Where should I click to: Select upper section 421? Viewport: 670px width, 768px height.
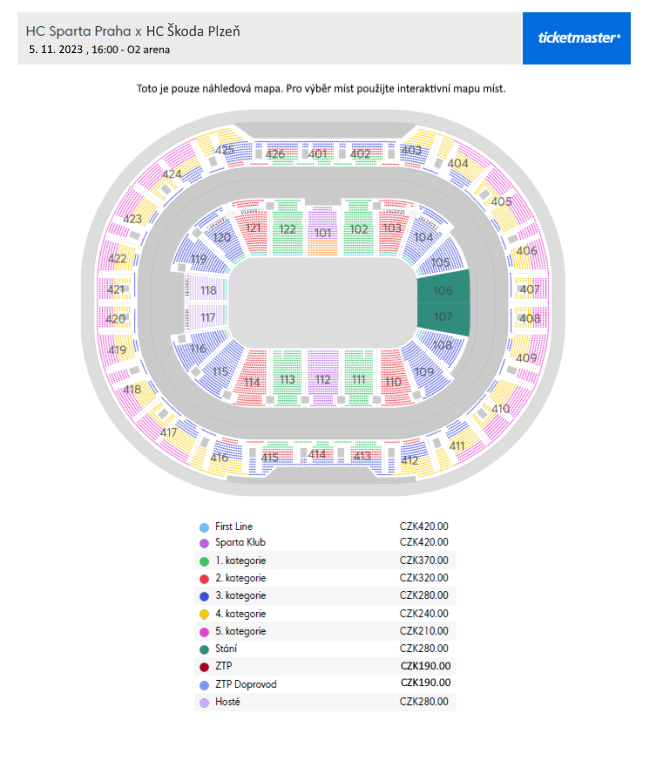coord(116,289)
